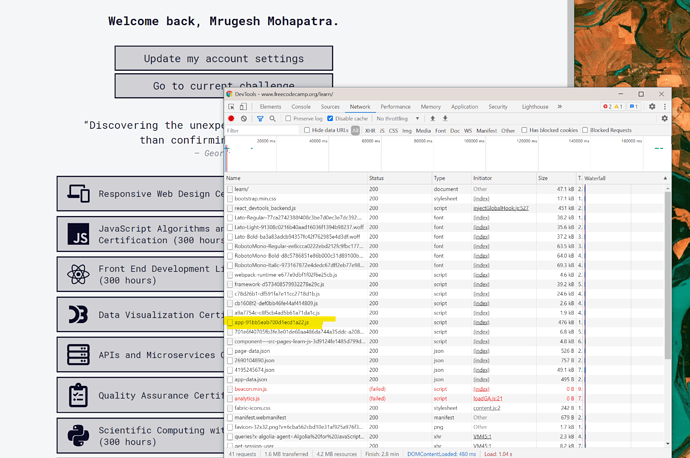Click the export HAR download arrow
Viewport: 690px width, 458px height.
(x=445, y=118)
